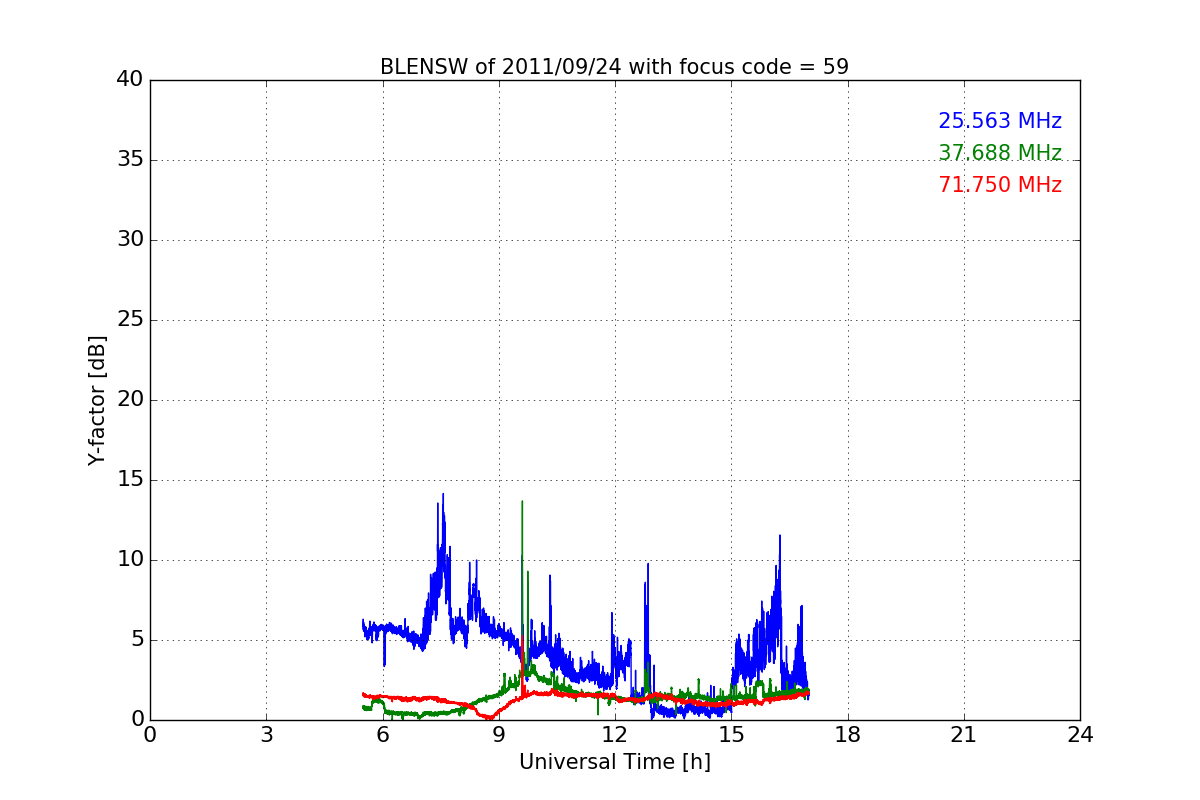This screenshot has height=800, width=1200.
Task: Click the x-axis tick label 3
Action: click(x=266, y=734)
